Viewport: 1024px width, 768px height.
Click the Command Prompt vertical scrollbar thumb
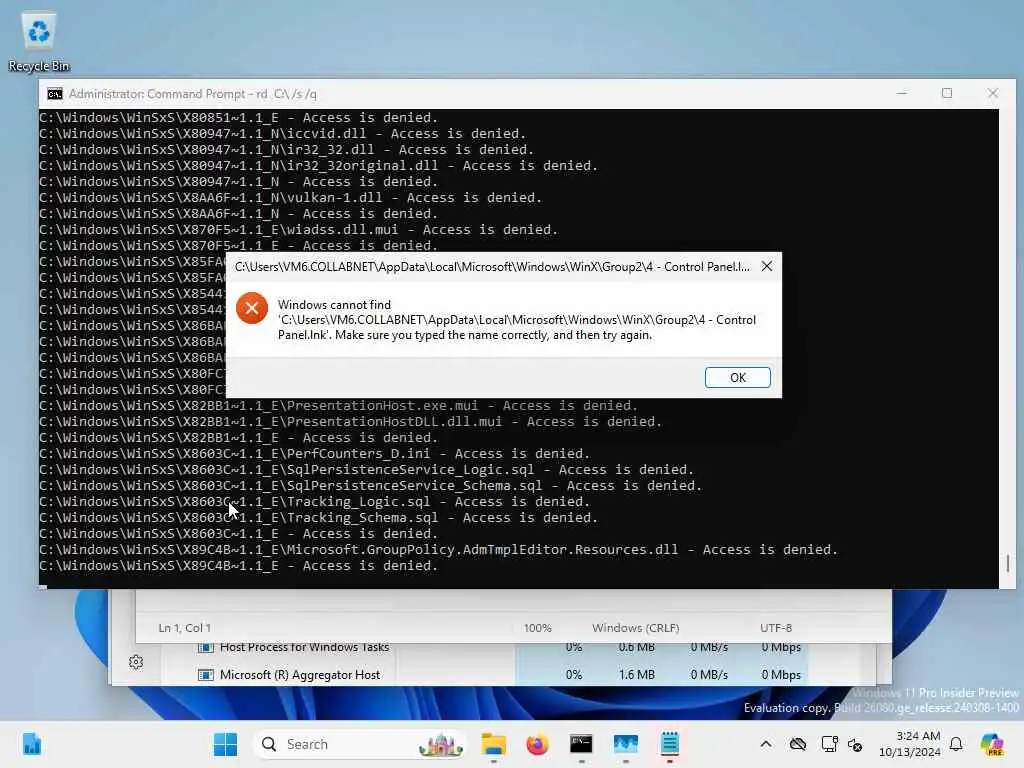coord(1008,563)
